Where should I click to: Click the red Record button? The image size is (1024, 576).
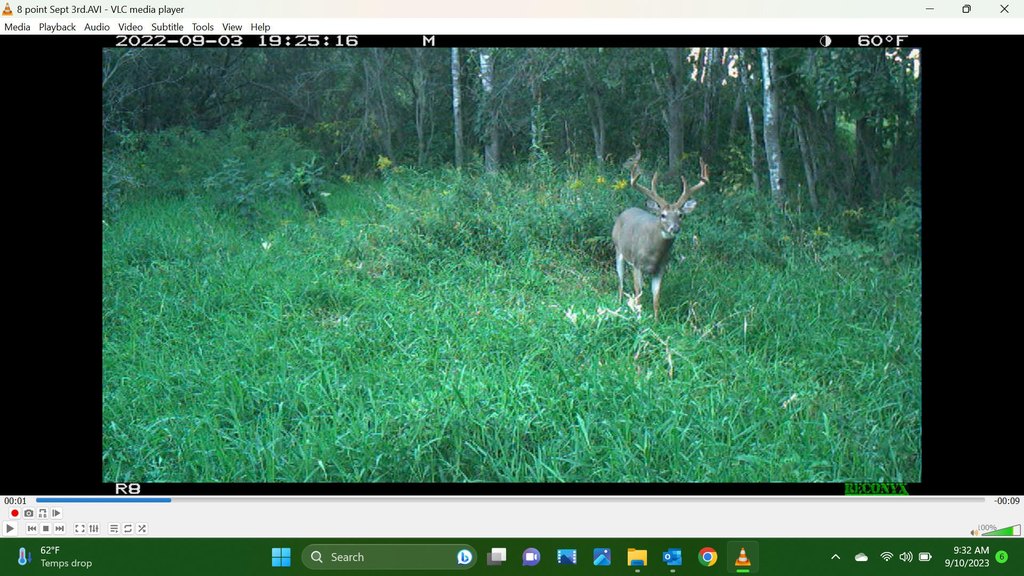[14, 513]
